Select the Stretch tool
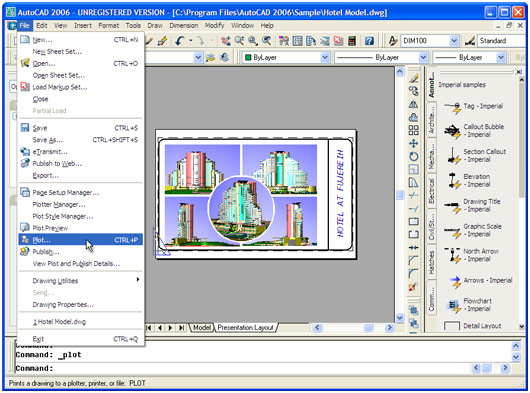530x393 pixels. (x=414, y=183)
